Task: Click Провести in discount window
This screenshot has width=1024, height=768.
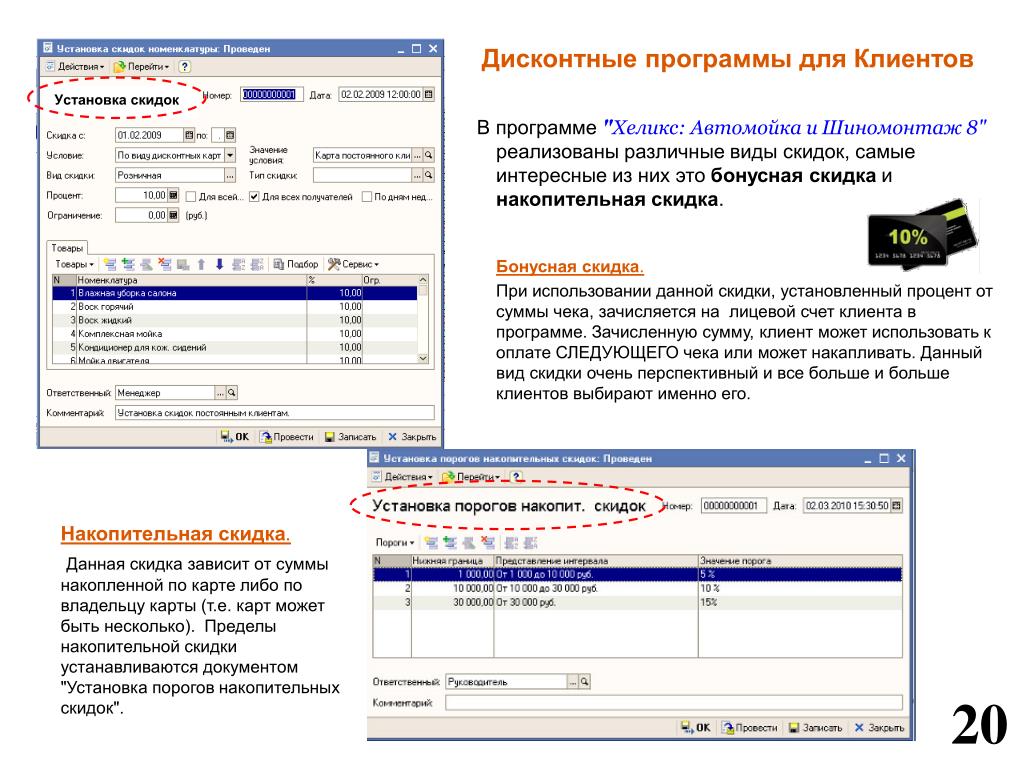Action: tap(287, 436)
